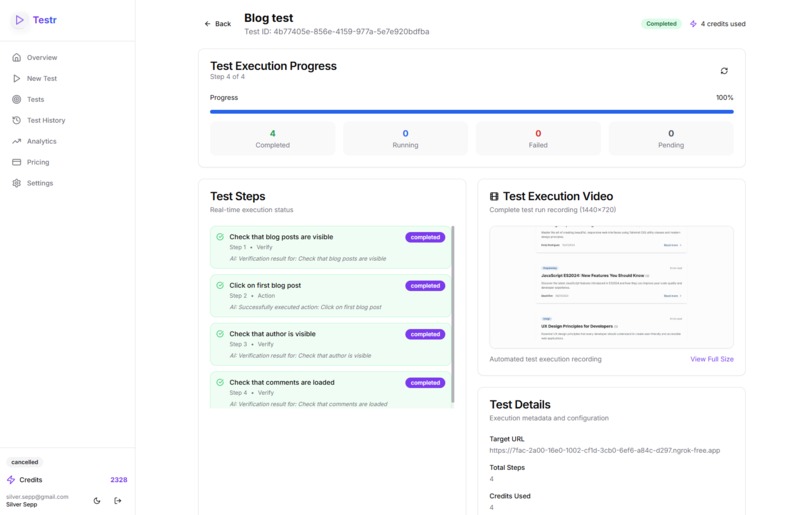Image resolution: width=806 pixels, height=515 pixels.
Task: Click the logout icon
Action: [118, 501]
